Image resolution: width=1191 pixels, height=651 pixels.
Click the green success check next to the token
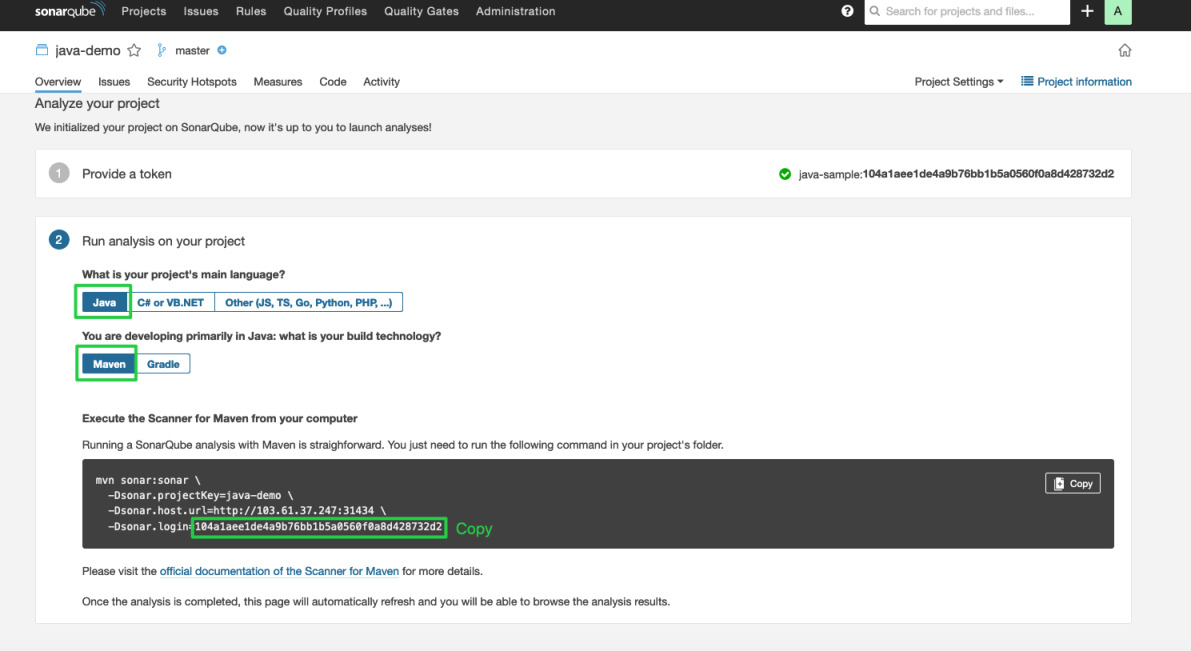click(x=785, y=173)
